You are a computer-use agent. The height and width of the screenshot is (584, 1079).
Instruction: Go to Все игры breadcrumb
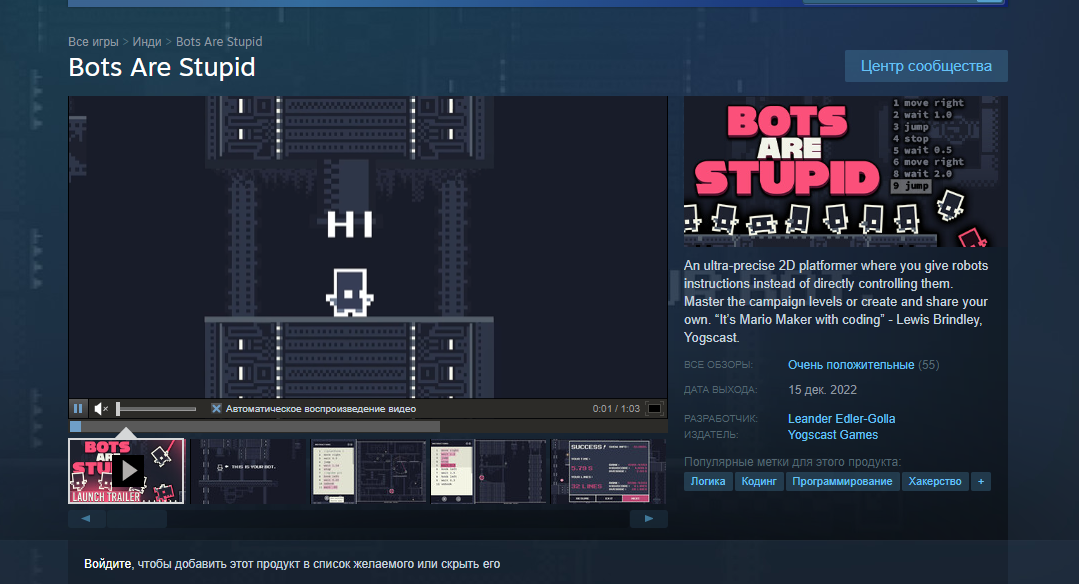[93, 41]
